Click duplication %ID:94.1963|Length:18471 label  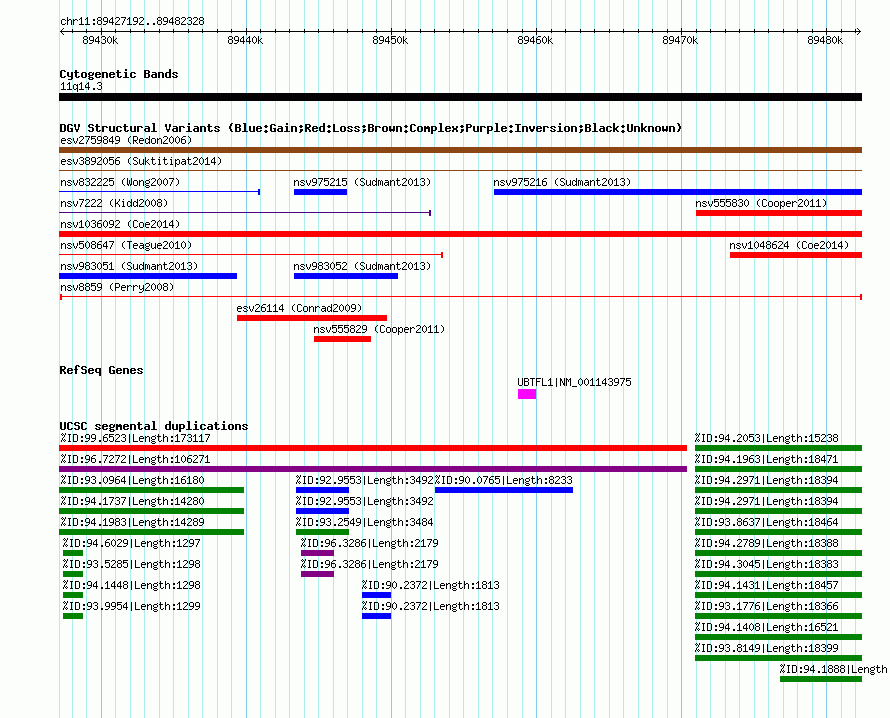pos(767,459)
